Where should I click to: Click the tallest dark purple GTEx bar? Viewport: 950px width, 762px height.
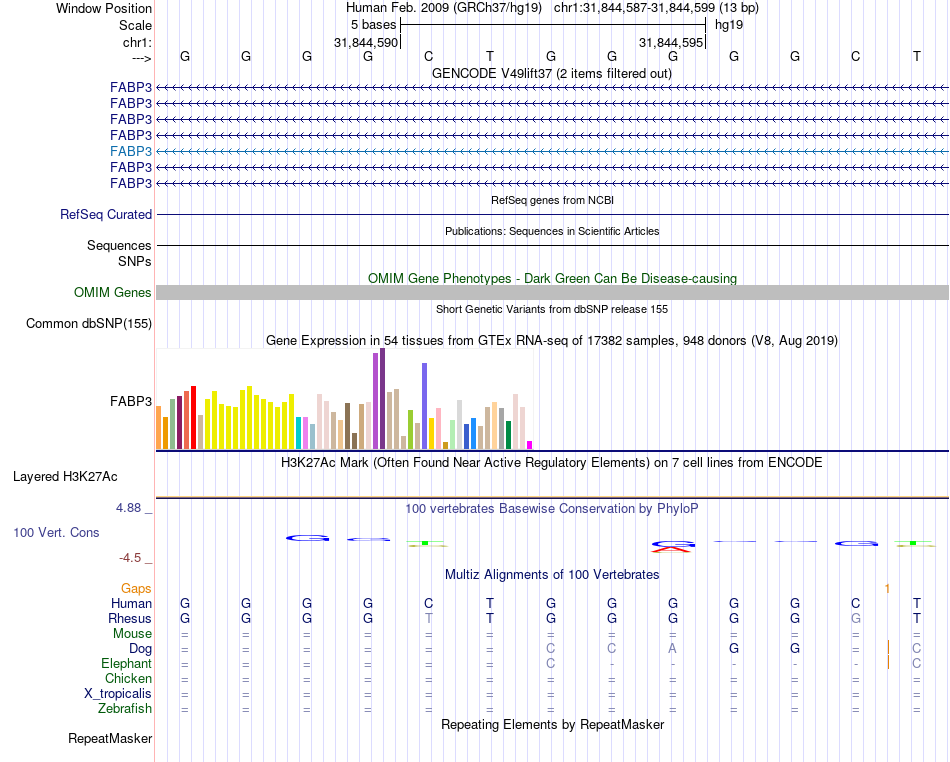tap(383, 399)
